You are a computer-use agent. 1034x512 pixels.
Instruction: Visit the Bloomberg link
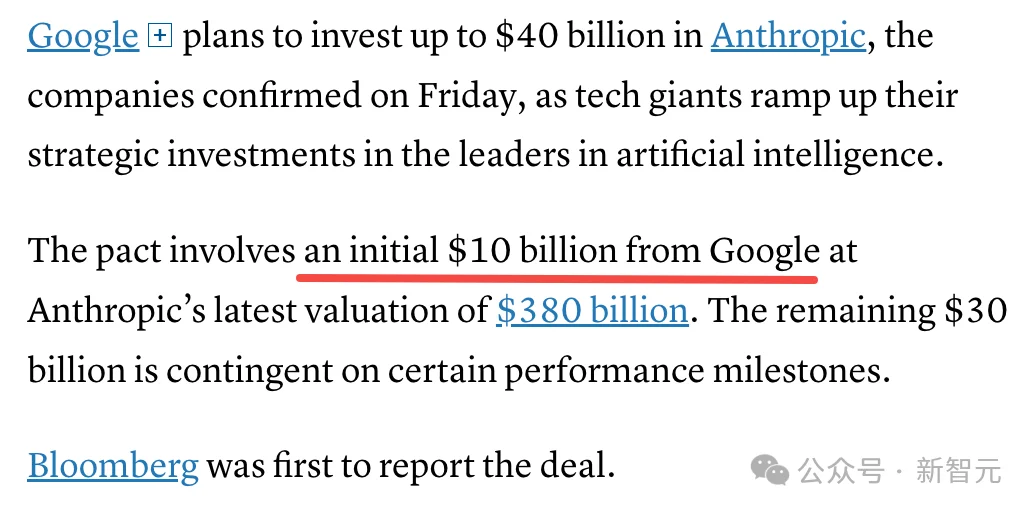[x=112, y=465]
